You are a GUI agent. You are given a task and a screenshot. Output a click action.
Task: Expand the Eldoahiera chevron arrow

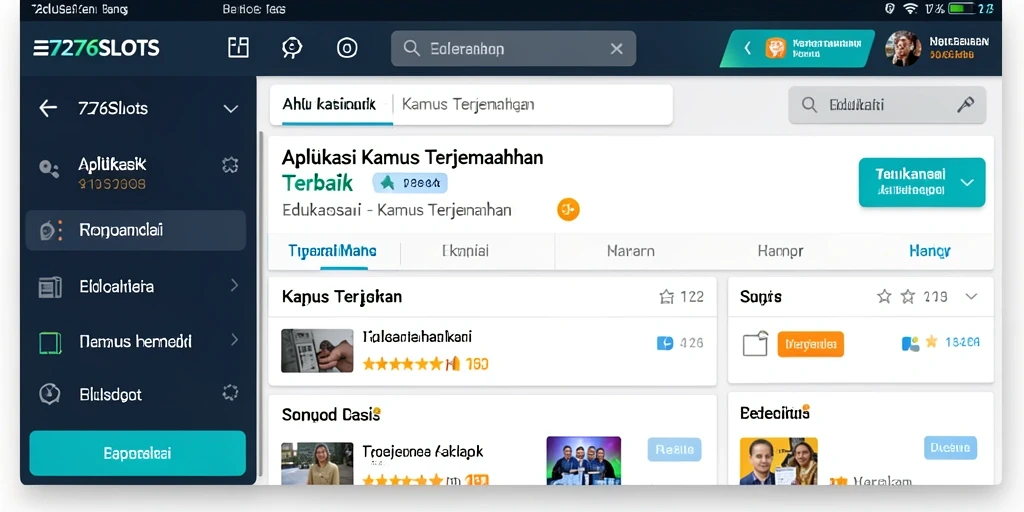(x=234, y=285)
